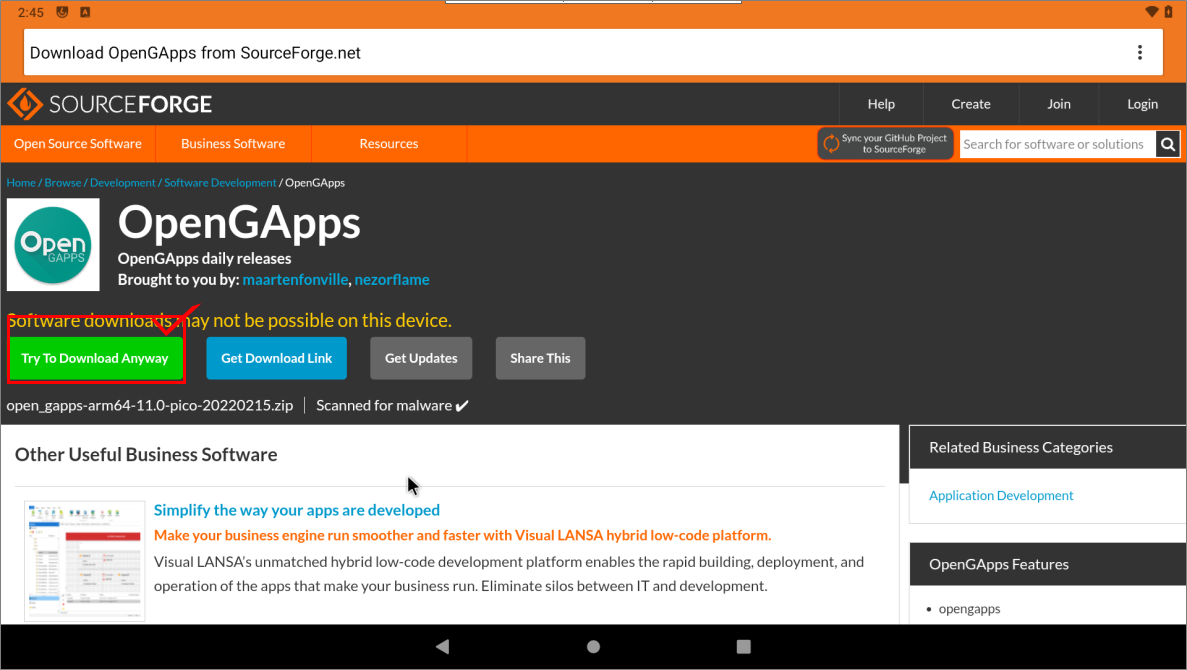Open the nezorflame author link

[392, 279]
